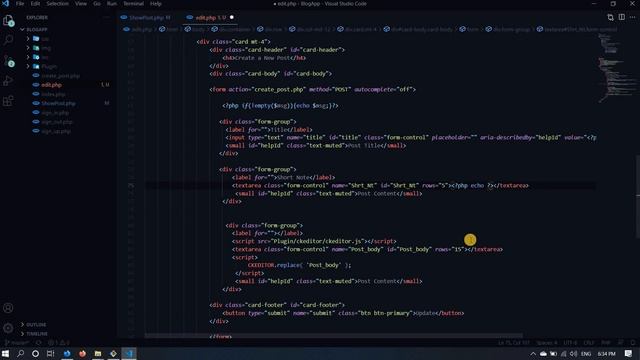Open the View menu
This screenshot has height=360, width=640.
point(80,4)
